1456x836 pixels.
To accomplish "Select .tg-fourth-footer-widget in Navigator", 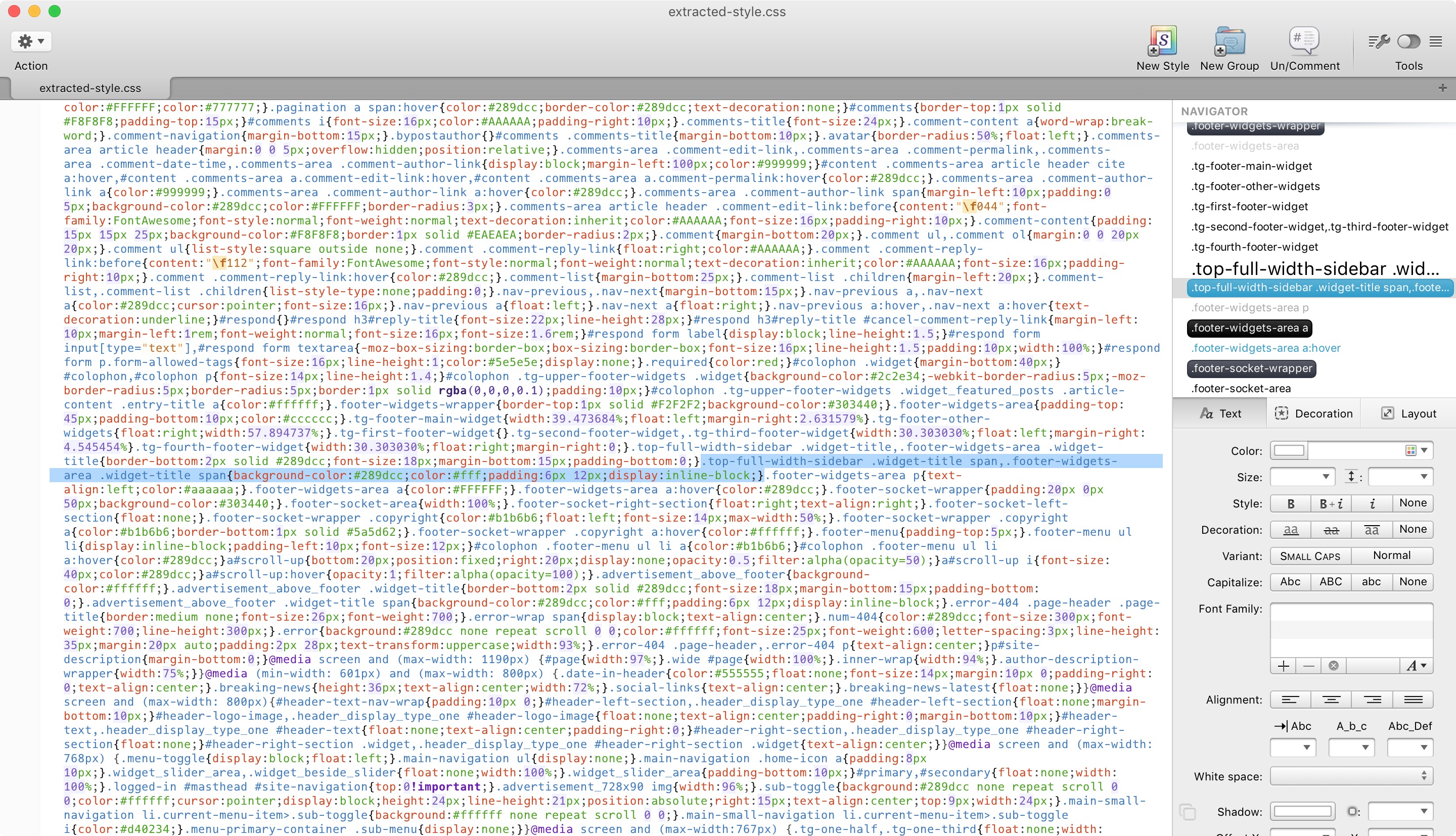I will tap(1254, 247).
